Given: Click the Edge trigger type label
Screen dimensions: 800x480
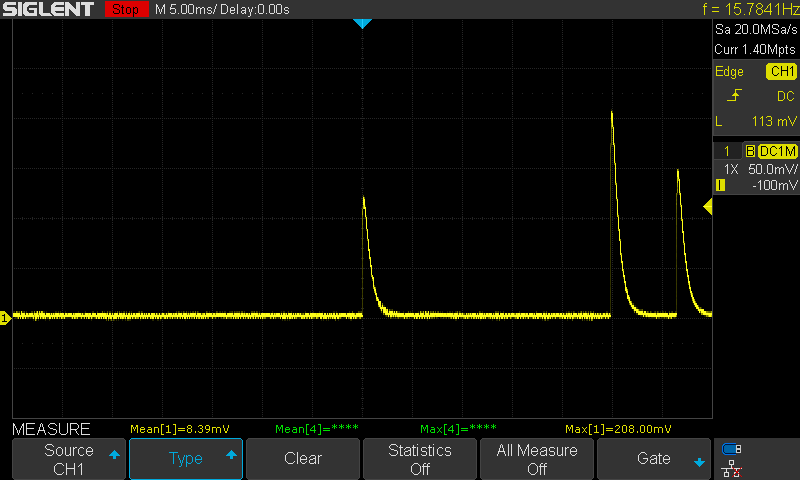Looking at the screenshot, I should pyautogui.click(x=729, y=72).
